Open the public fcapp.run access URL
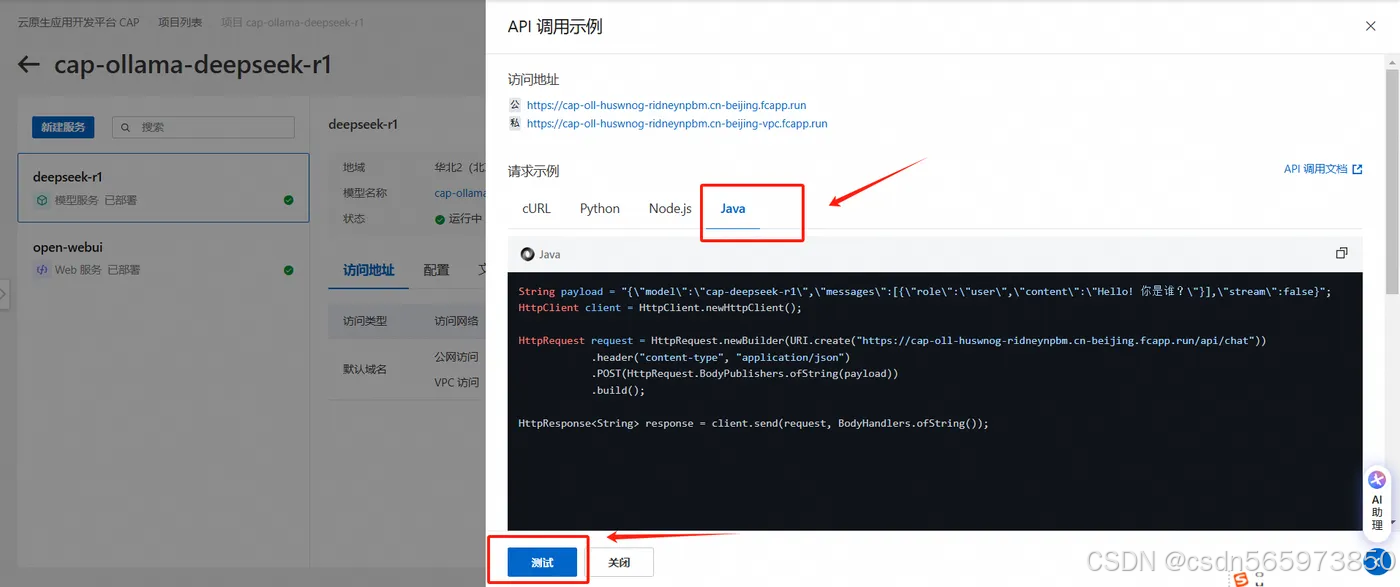 [x=666, y=105]
